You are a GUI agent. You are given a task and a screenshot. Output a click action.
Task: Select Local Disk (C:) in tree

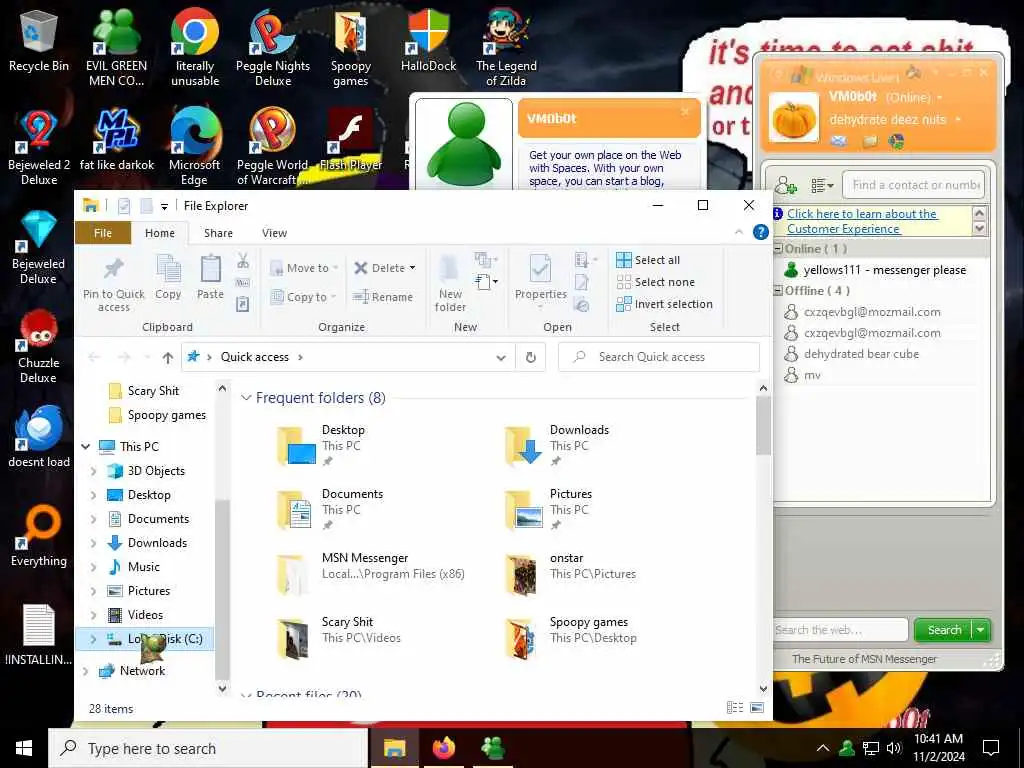pyautogui.click(x=144, y=639)
